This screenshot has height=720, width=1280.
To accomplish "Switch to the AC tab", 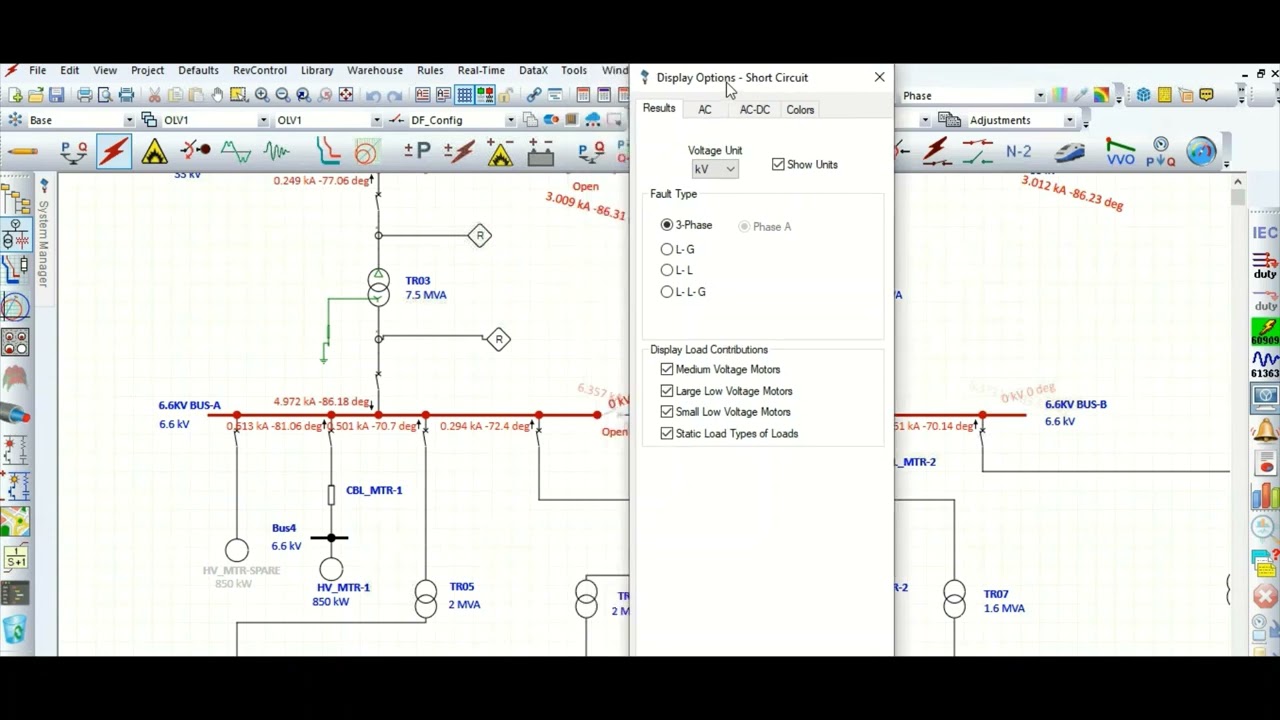I will coord(705,110).
